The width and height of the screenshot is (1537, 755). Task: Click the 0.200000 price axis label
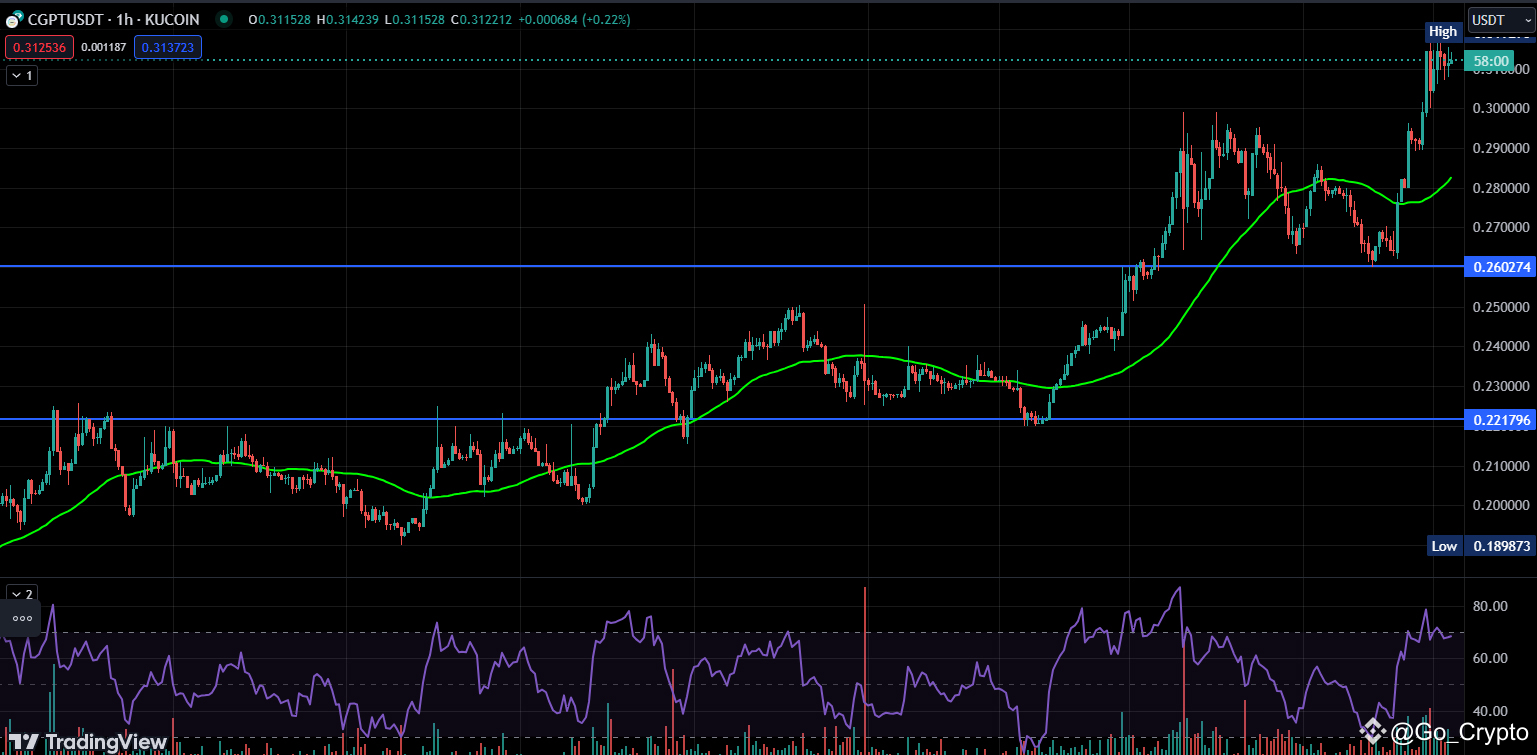(1500, 506)
